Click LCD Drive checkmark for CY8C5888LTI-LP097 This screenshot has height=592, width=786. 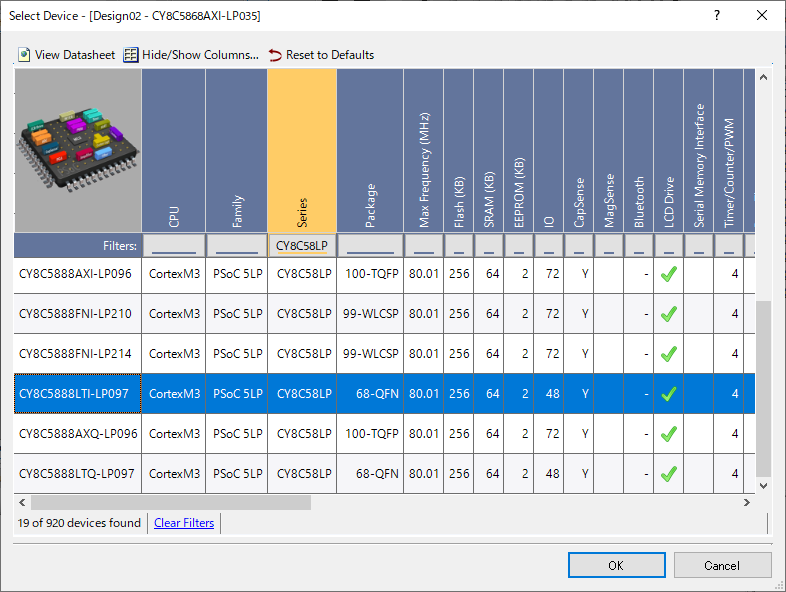[669, 394]
